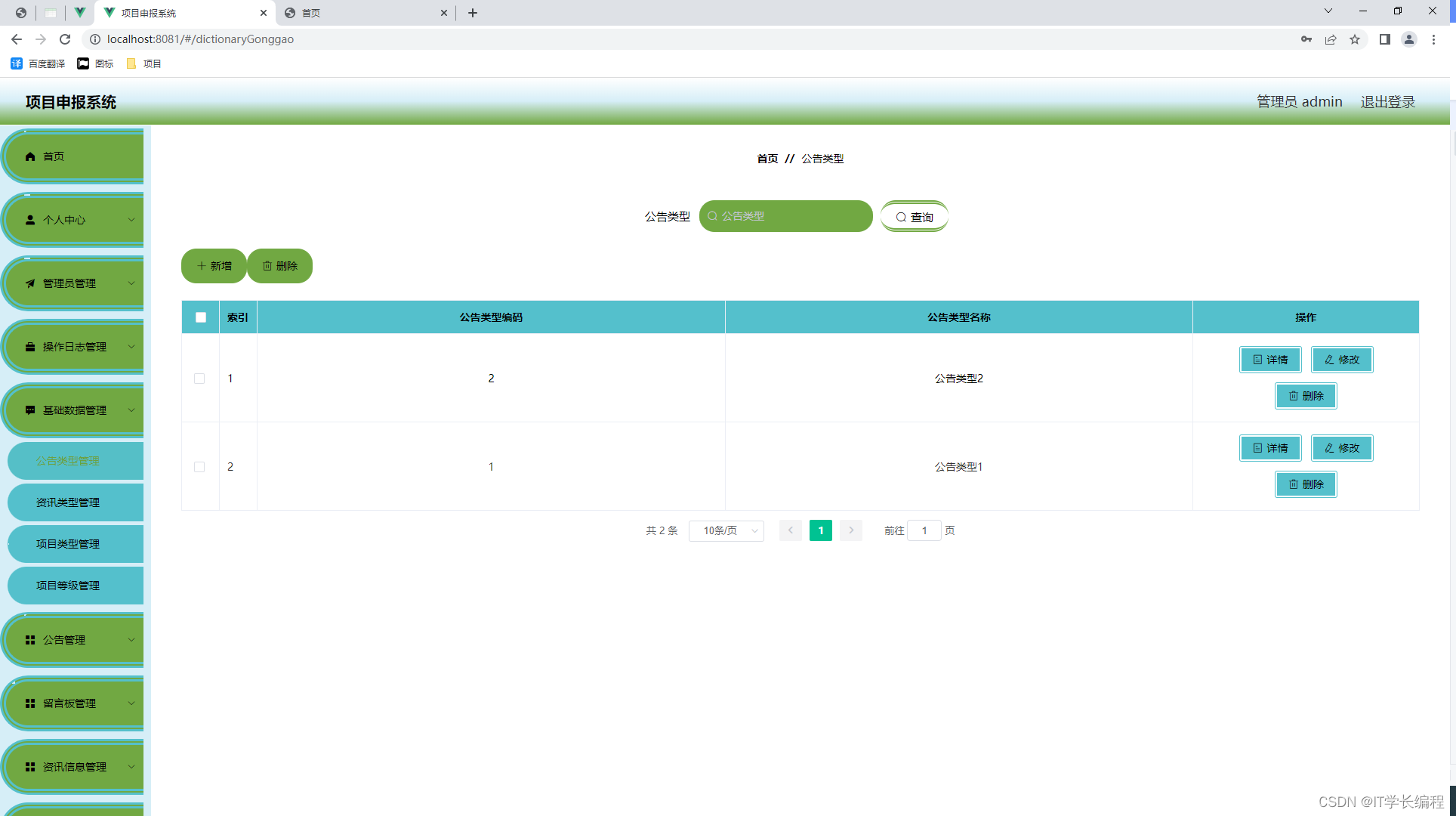
Task: Expand the 管理员管理 menu chevron
Action: point(131,283)
